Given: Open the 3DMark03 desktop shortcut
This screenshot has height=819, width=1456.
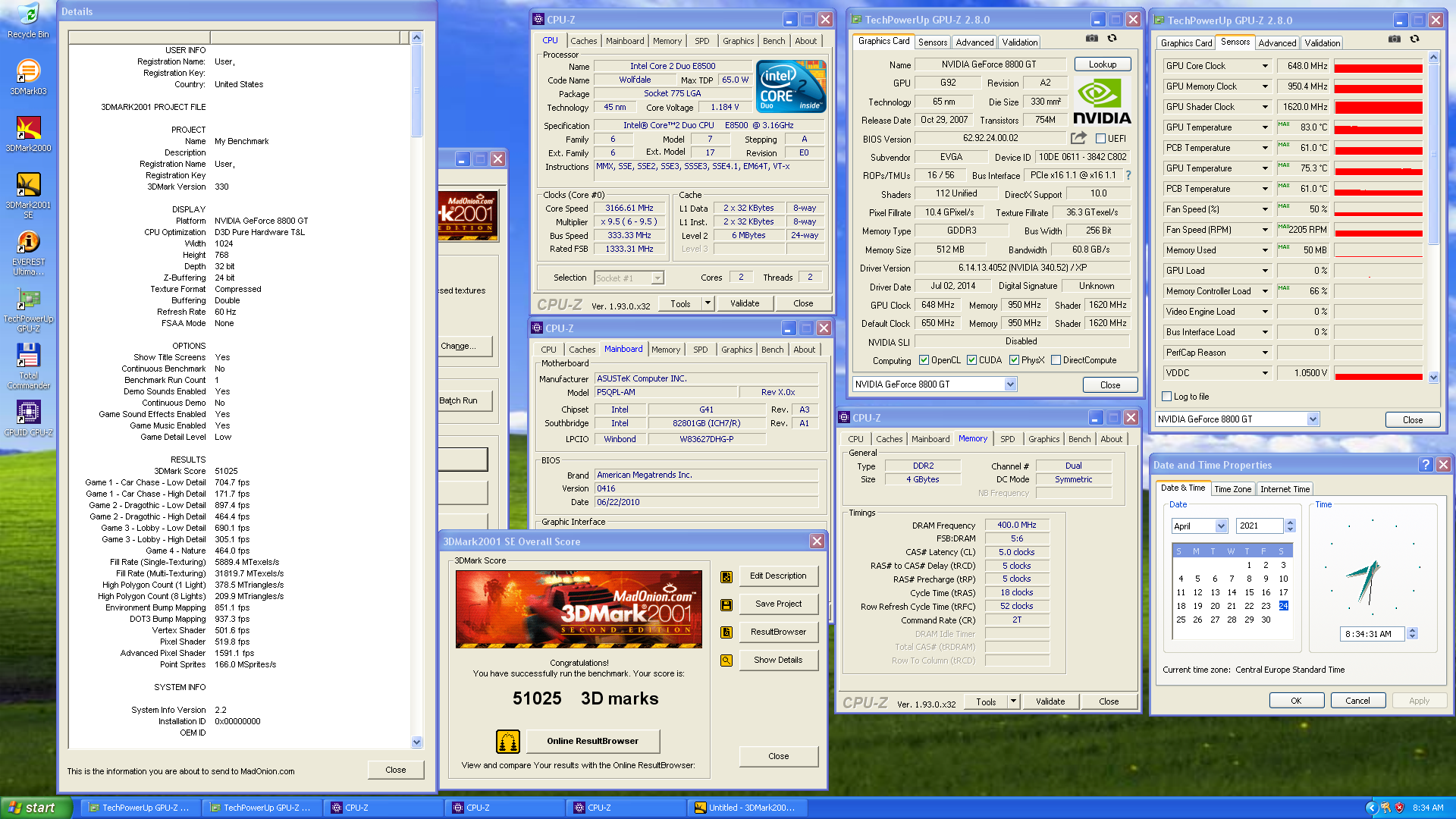Looking at the screenshot, I should click(28, 77).
